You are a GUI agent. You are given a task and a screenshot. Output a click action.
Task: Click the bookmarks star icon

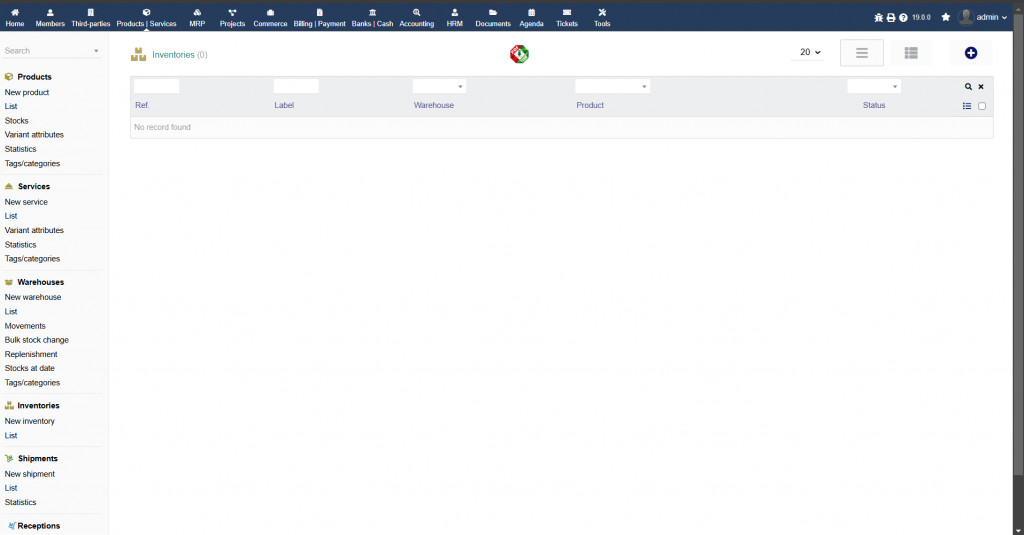tap(946, 17)
